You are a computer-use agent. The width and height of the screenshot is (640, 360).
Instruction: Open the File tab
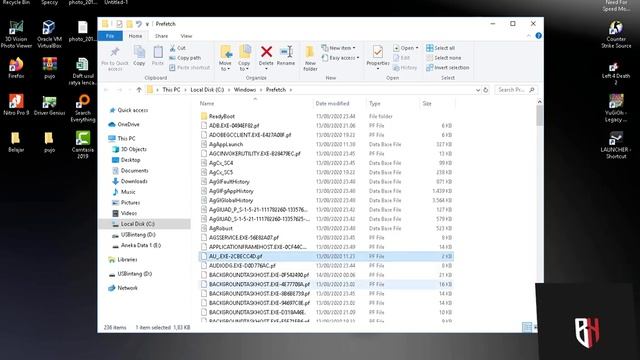point(110,36)
